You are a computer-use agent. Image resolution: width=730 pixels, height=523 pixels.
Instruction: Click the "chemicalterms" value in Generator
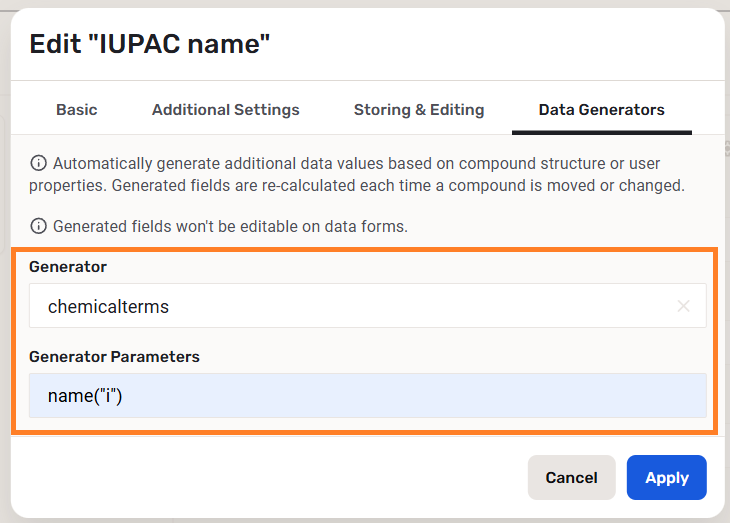108,306
